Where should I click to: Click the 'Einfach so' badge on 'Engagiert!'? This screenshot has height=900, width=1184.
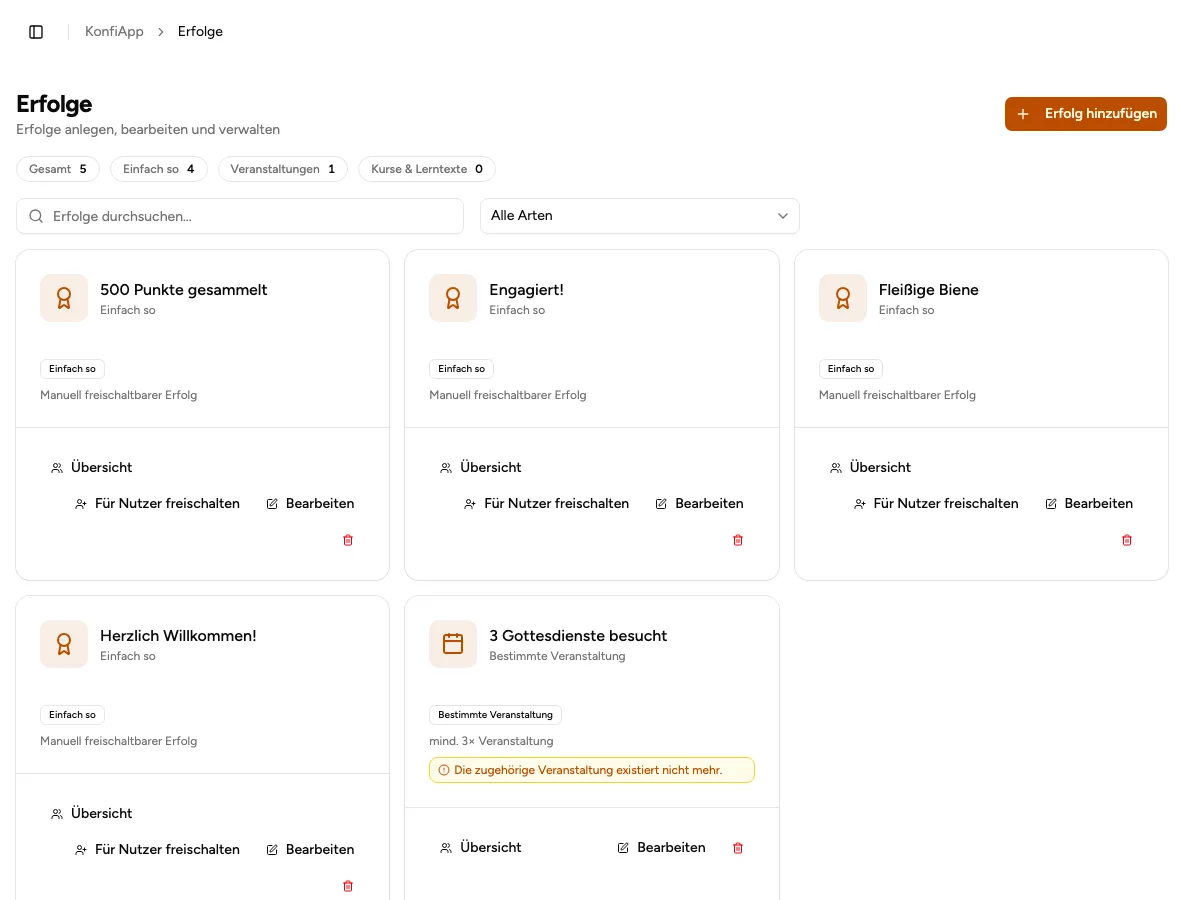click(x=461, y=369)
